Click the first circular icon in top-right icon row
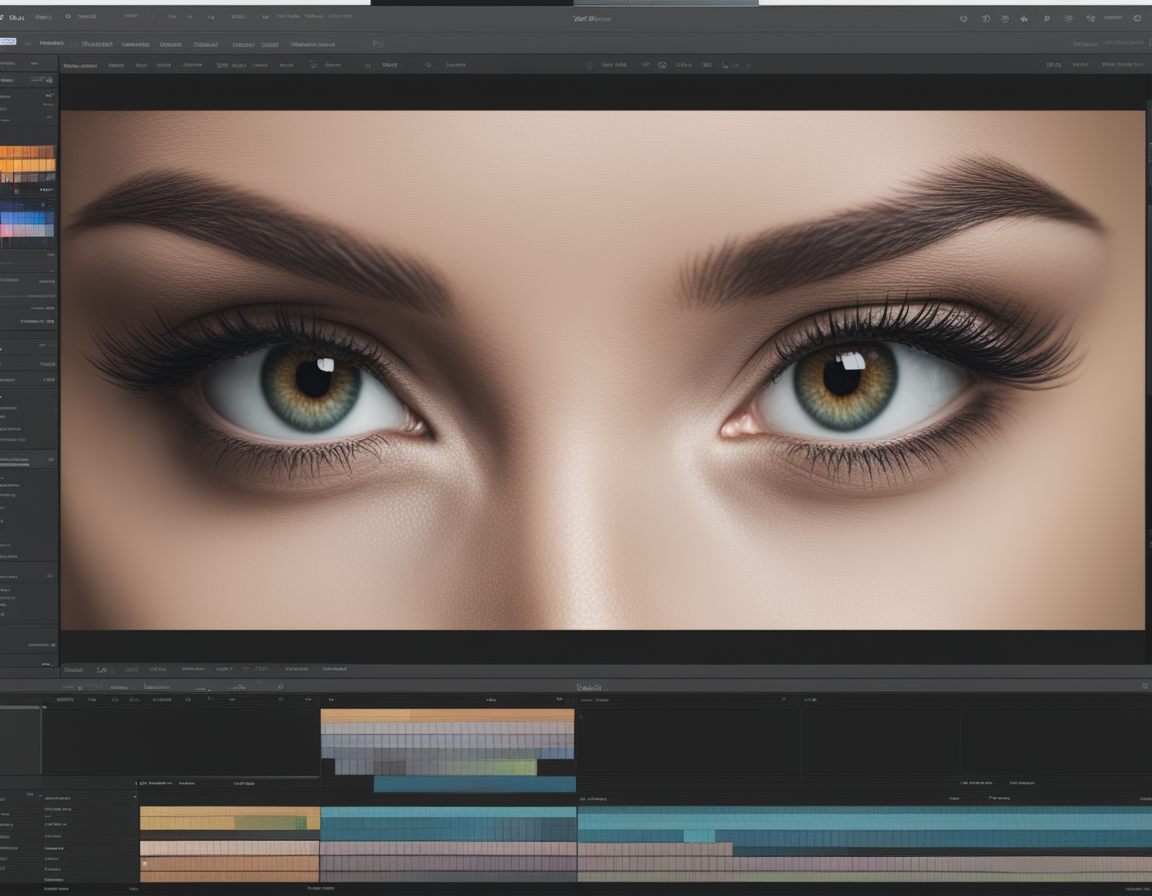The image size is (1152, 896). (963, 18)
